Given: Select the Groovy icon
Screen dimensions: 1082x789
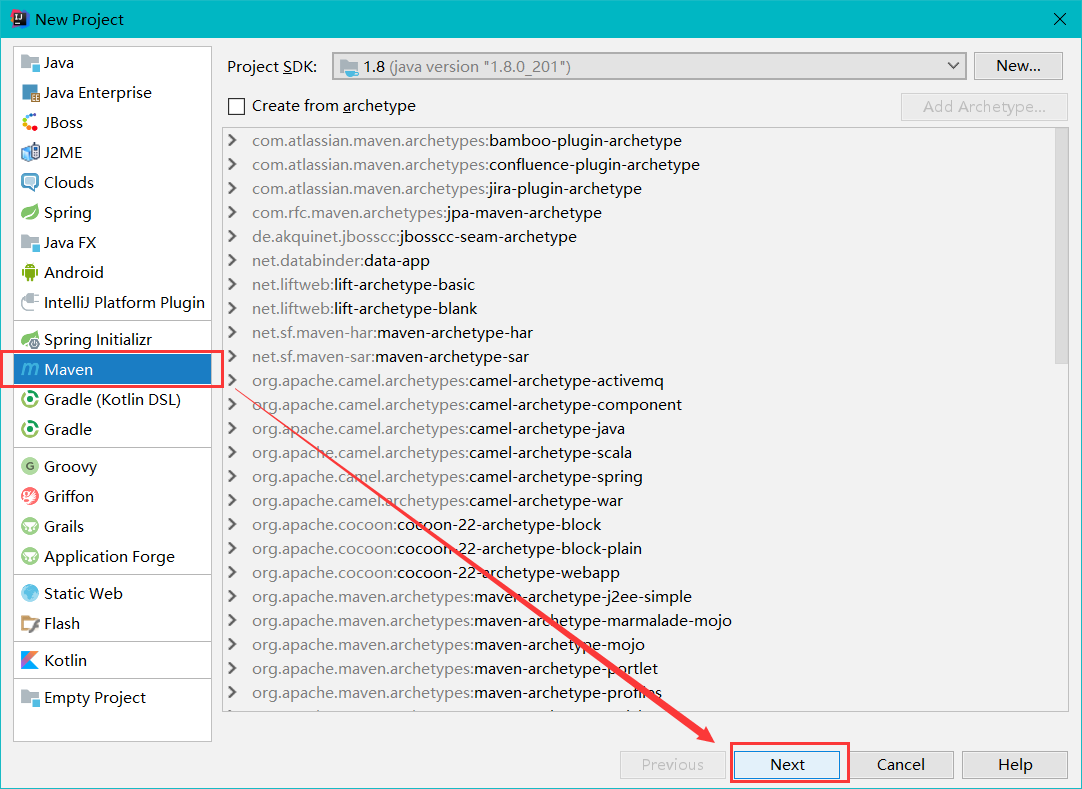Looking at the screenshot, I should [x=30, y=467].
